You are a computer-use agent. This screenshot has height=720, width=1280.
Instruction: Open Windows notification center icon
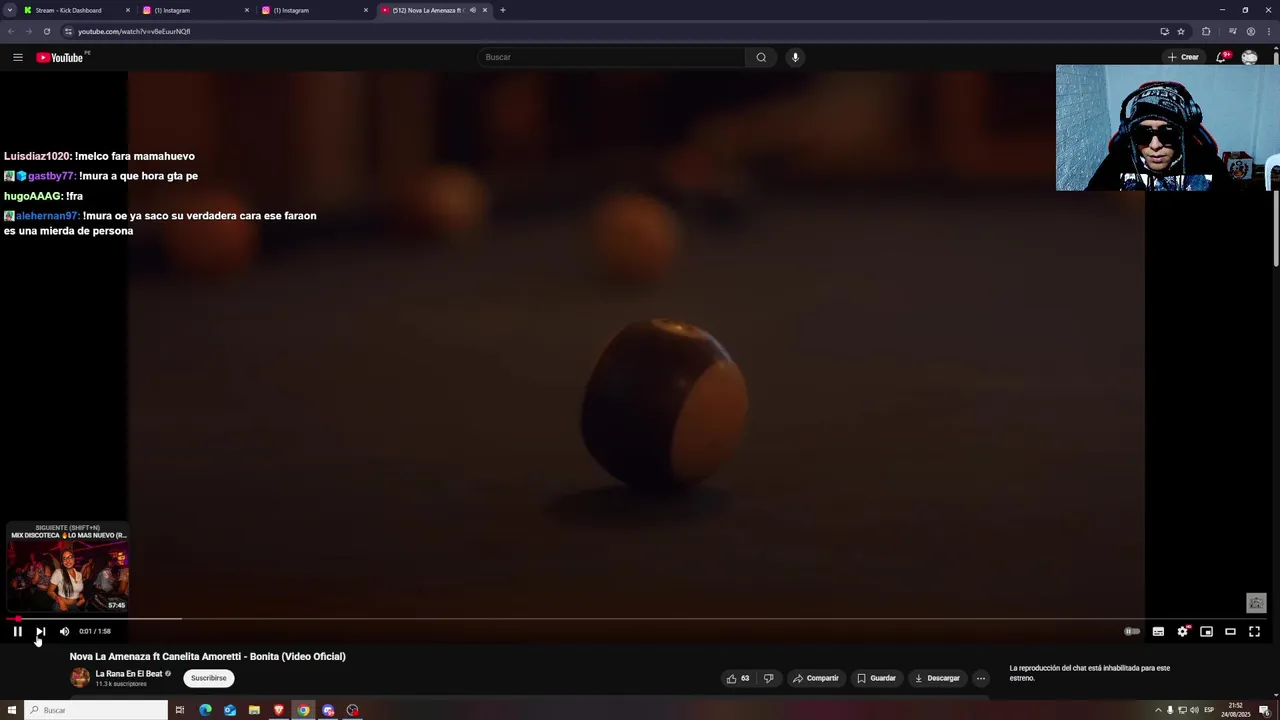[x=1264, y=710]
